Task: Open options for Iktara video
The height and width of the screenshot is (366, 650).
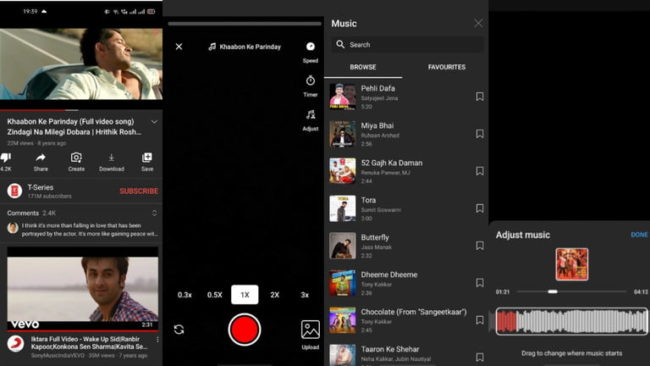Action: tap(158, 340)
